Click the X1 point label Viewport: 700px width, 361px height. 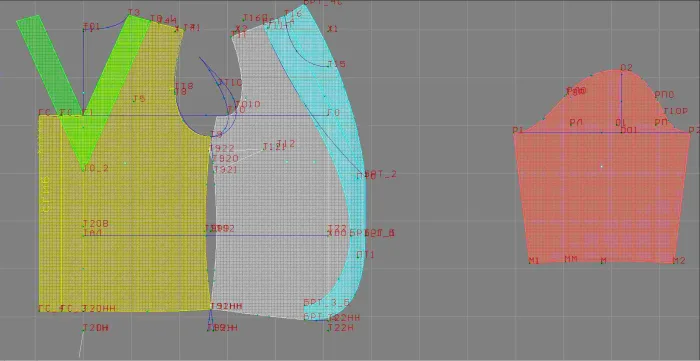coord(333,29)
